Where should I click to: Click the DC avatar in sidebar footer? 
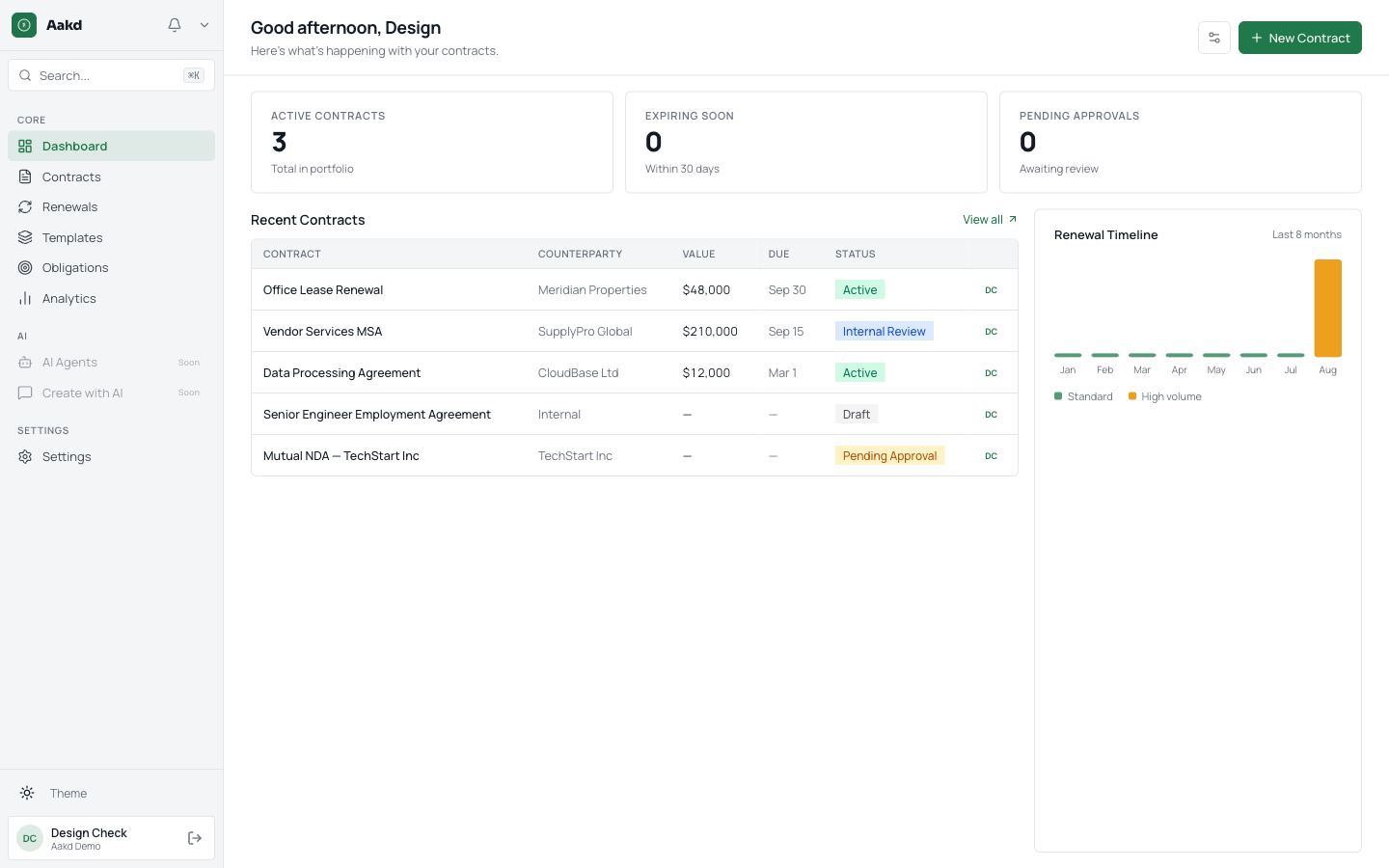click(30, 838)
